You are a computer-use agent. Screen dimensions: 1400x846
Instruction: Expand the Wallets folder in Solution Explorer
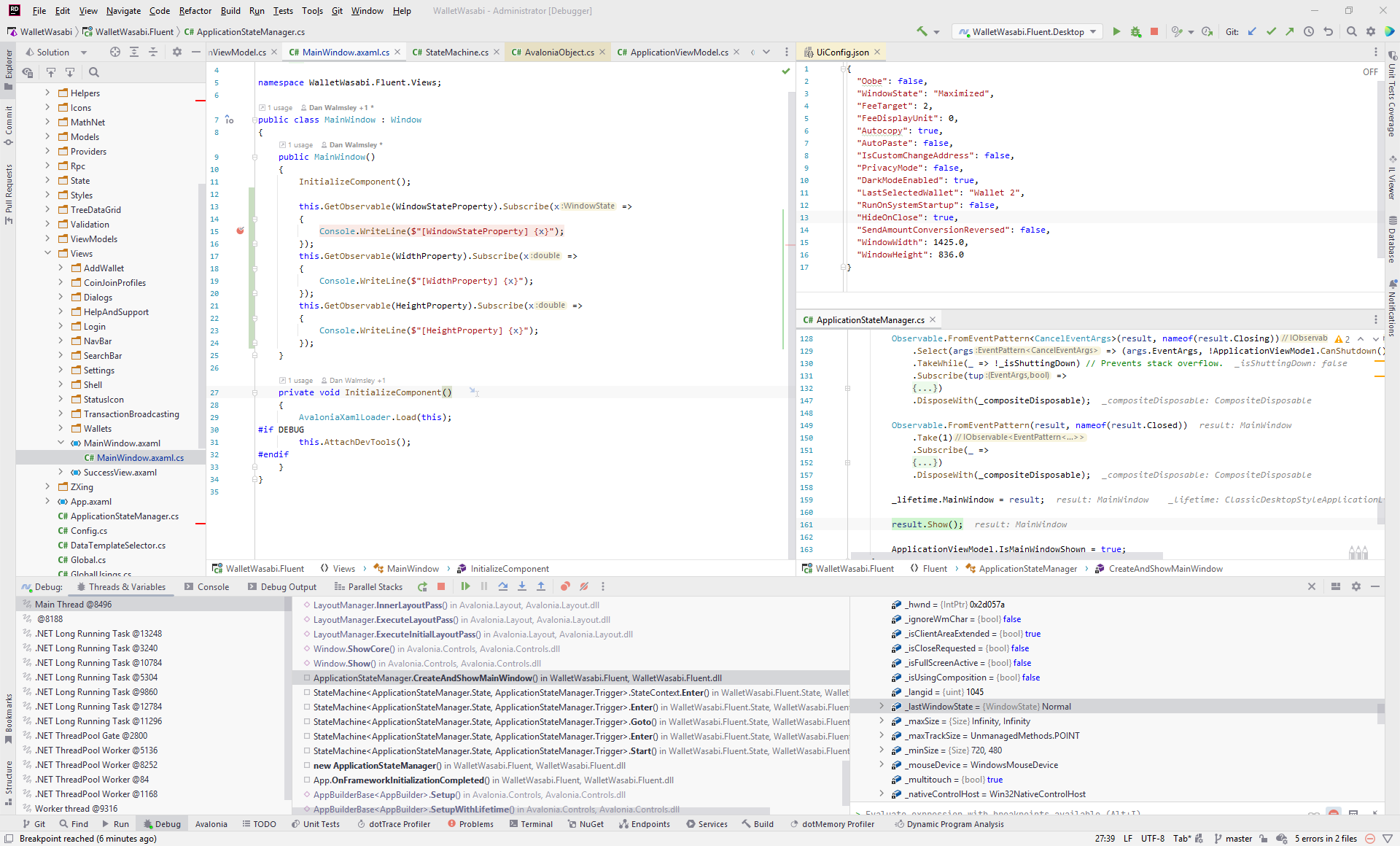click(x=62, y=428)
